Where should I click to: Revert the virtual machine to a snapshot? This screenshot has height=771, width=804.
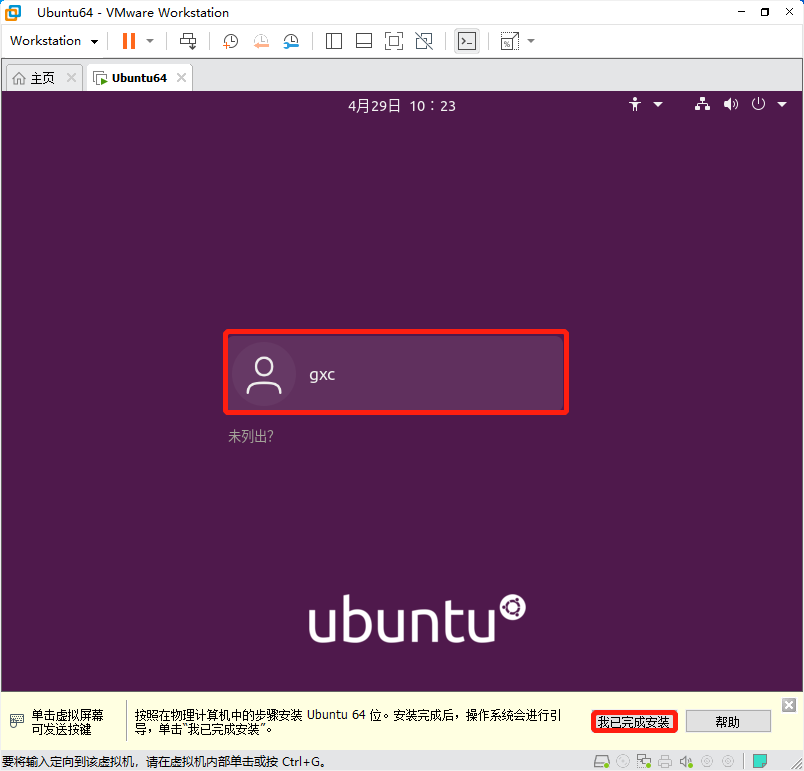(261, 41)
